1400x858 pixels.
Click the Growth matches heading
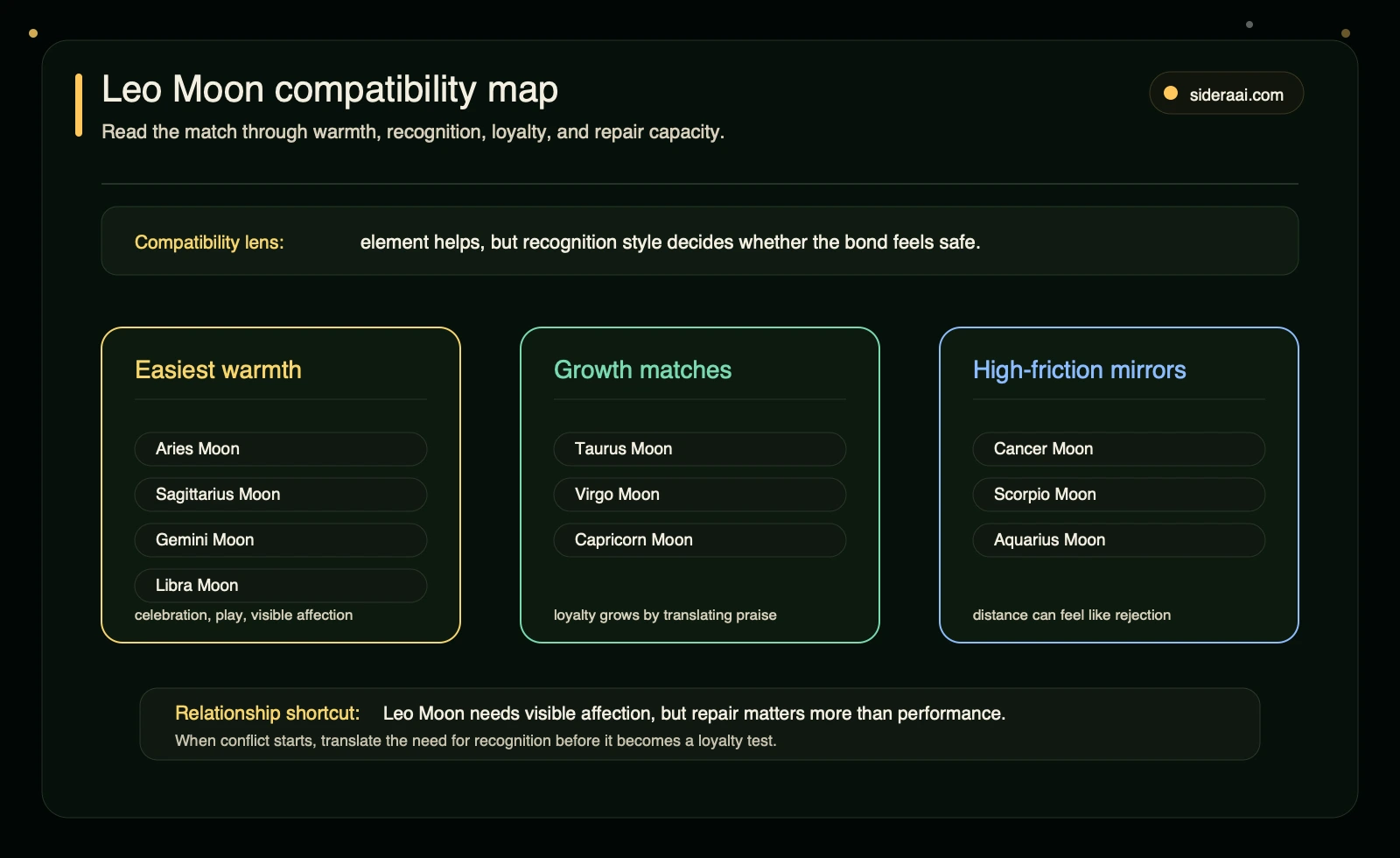coord(642,369)
